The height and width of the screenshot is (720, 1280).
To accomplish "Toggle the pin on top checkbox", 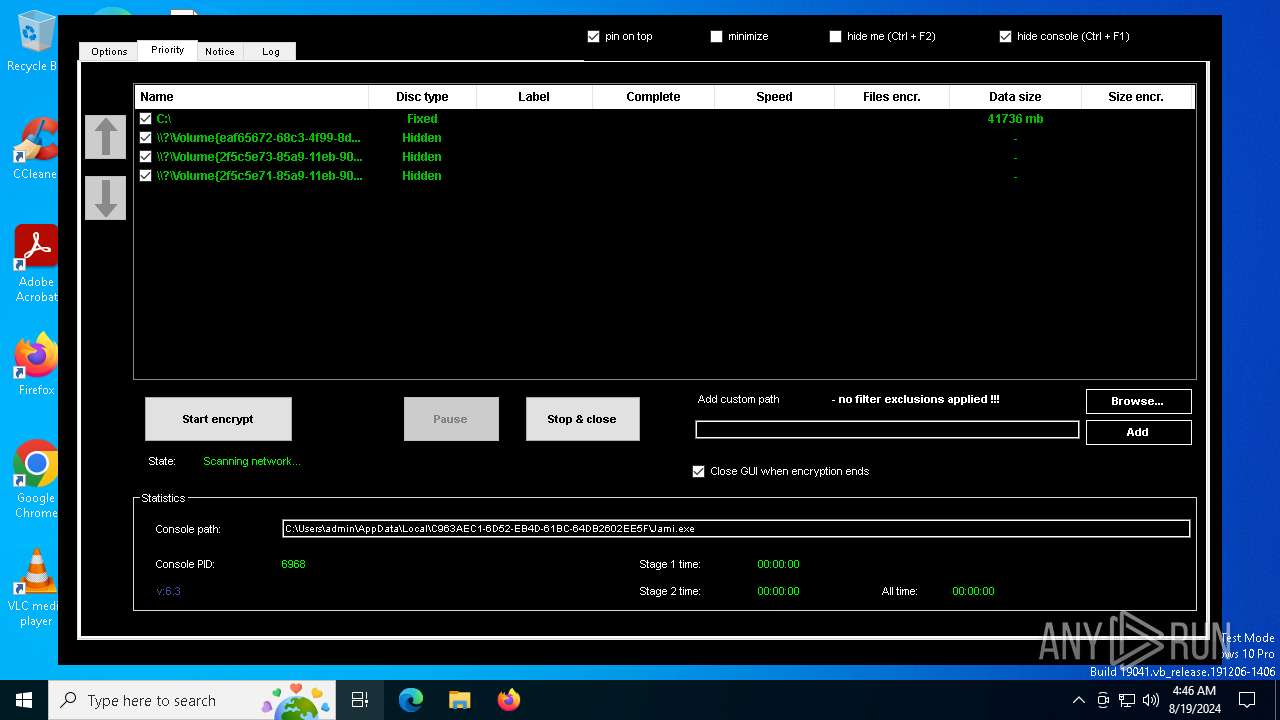I will (x=593, y=36).
